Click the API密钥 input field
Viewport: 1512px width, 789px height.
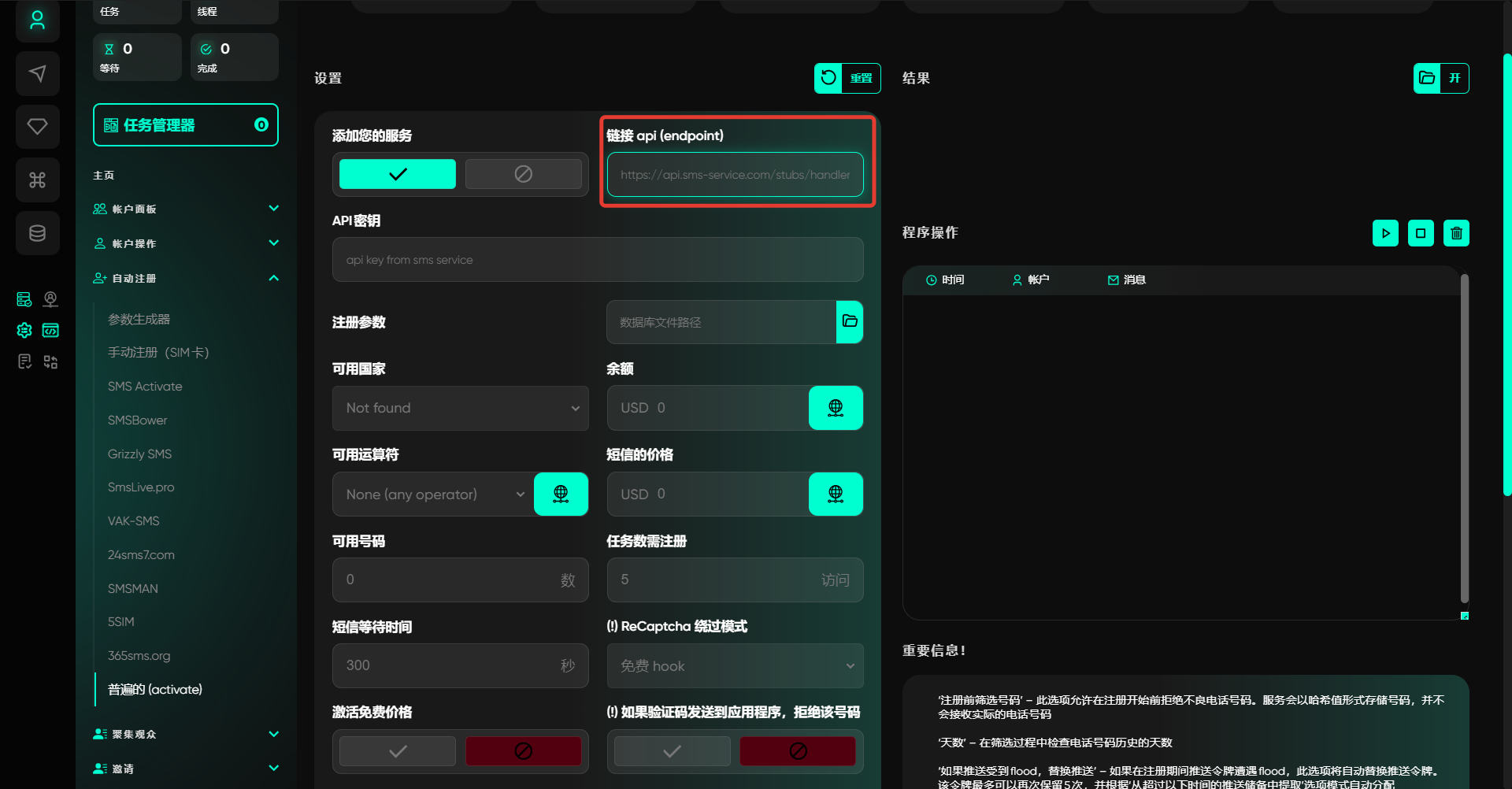[598, 260]
